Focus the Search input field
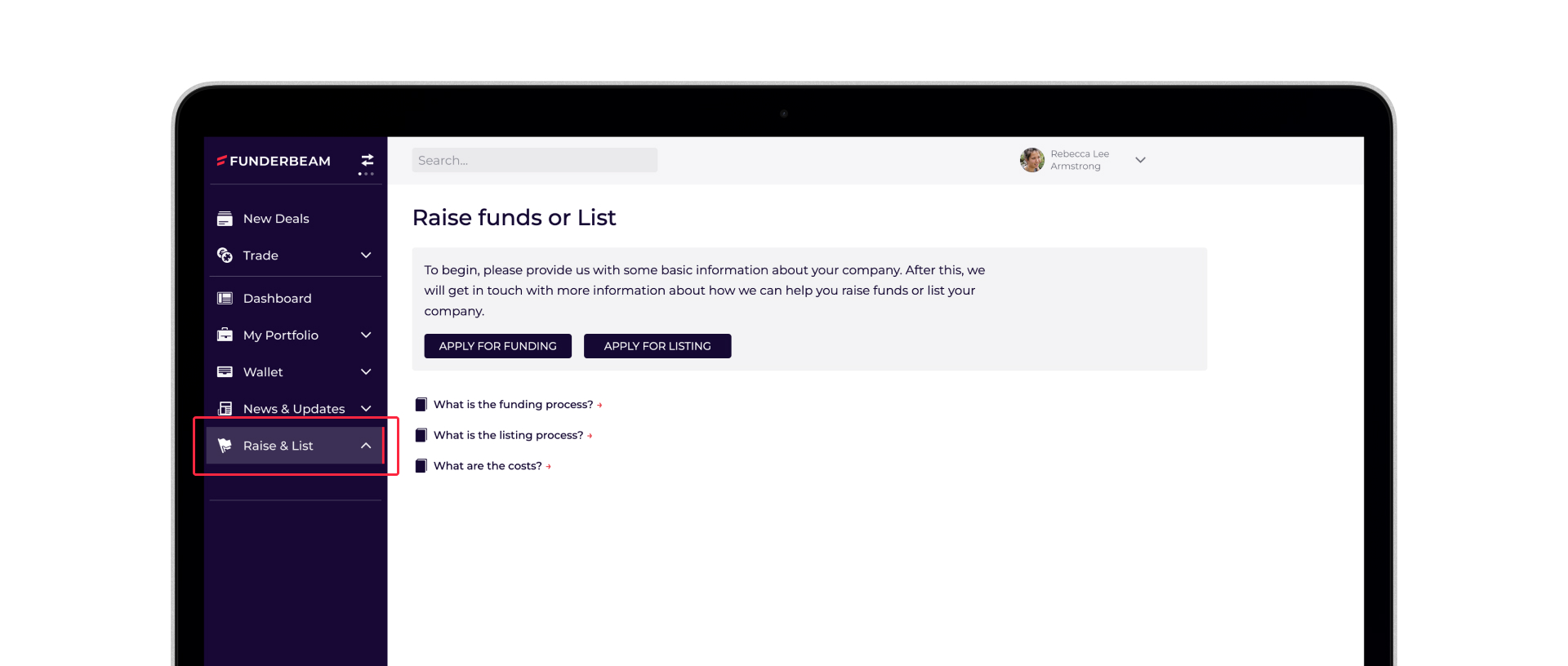Viewport: 1568px width, 666px height. pyautogui.click(x=535, y=160)
